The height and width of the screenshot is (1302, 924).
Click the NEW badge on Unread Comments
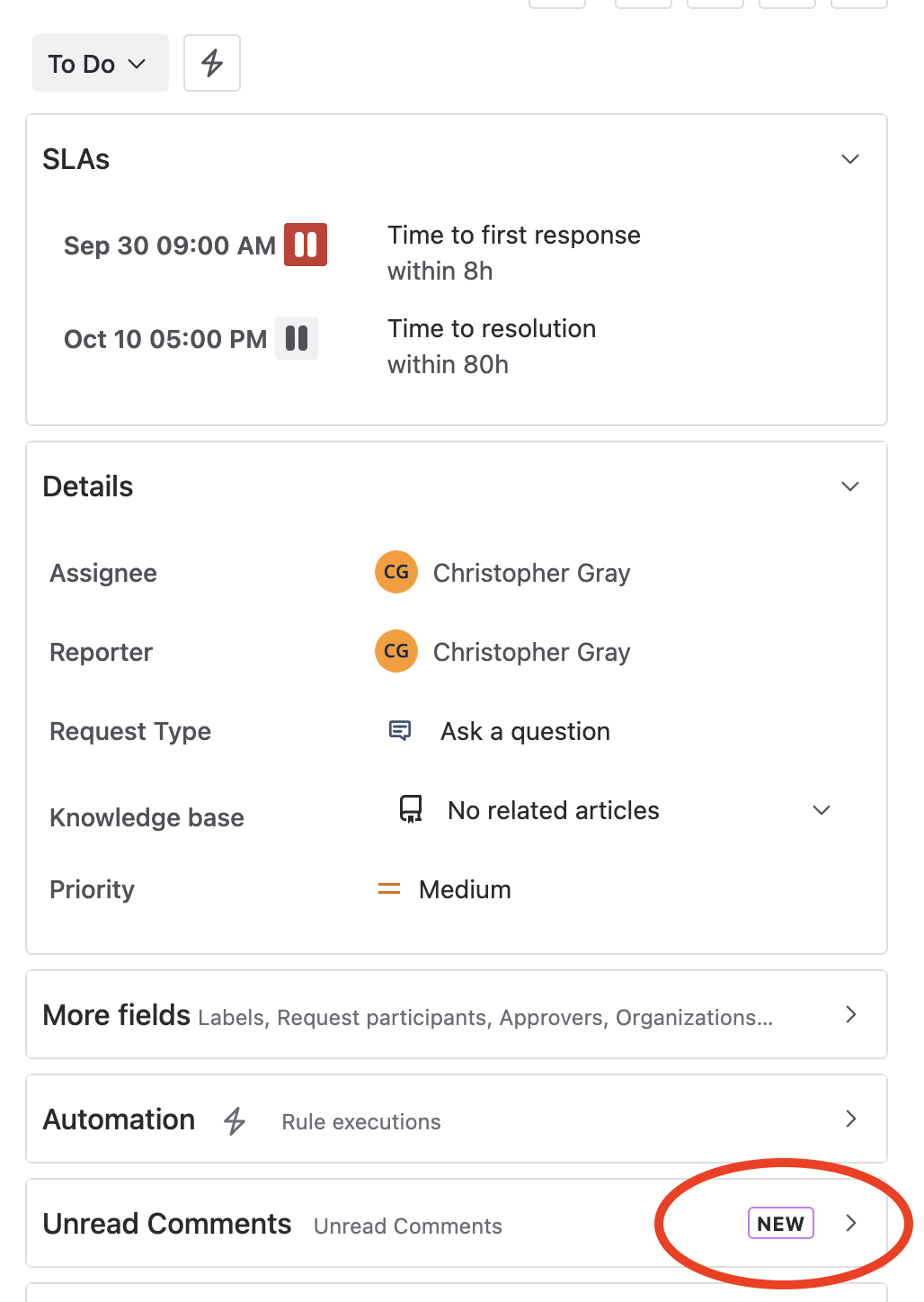point(780,1224)
